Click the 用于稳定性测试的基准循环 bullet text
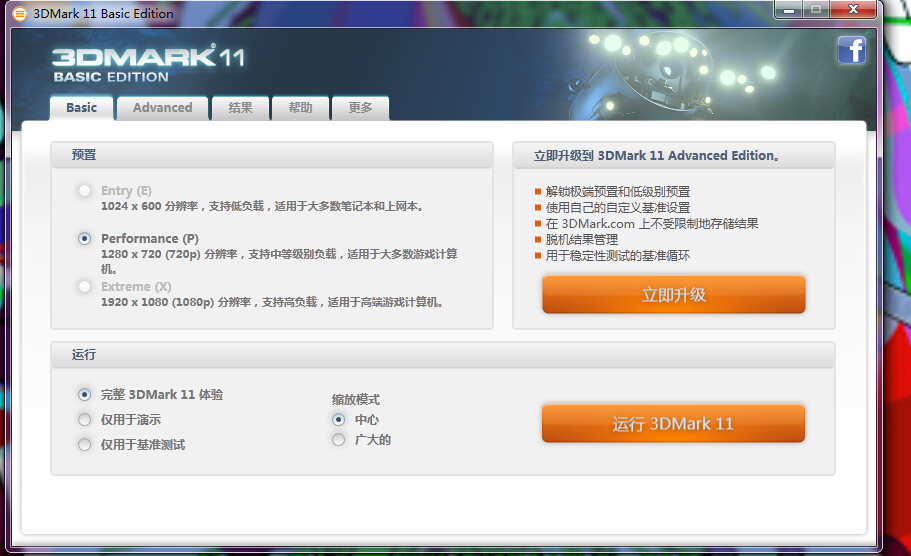 click(618, 256)
